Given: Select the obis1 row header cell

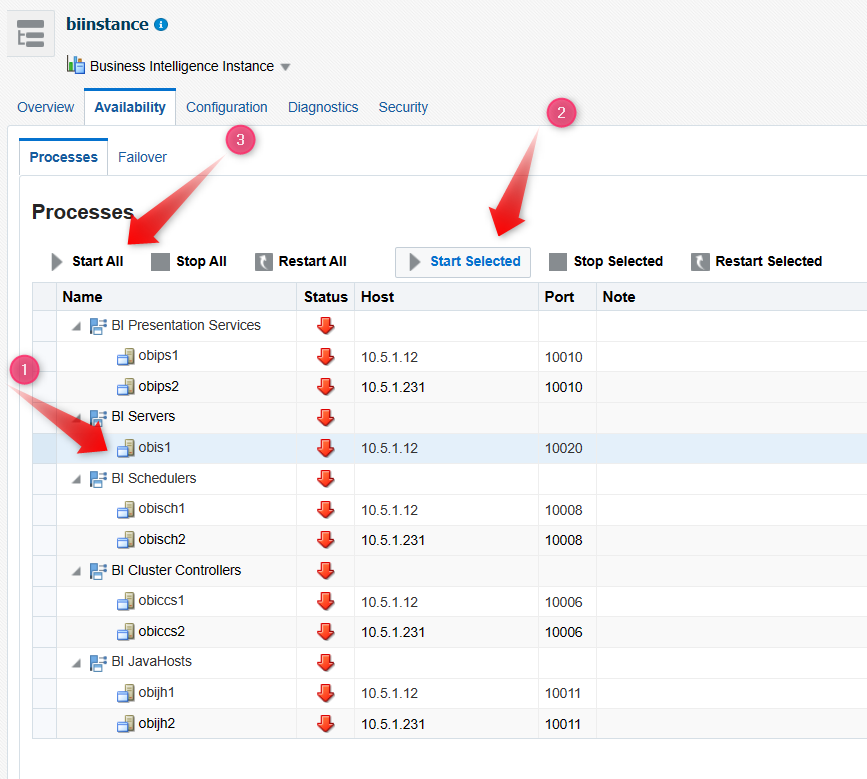Looking at the screenshot, I should 44,448.
